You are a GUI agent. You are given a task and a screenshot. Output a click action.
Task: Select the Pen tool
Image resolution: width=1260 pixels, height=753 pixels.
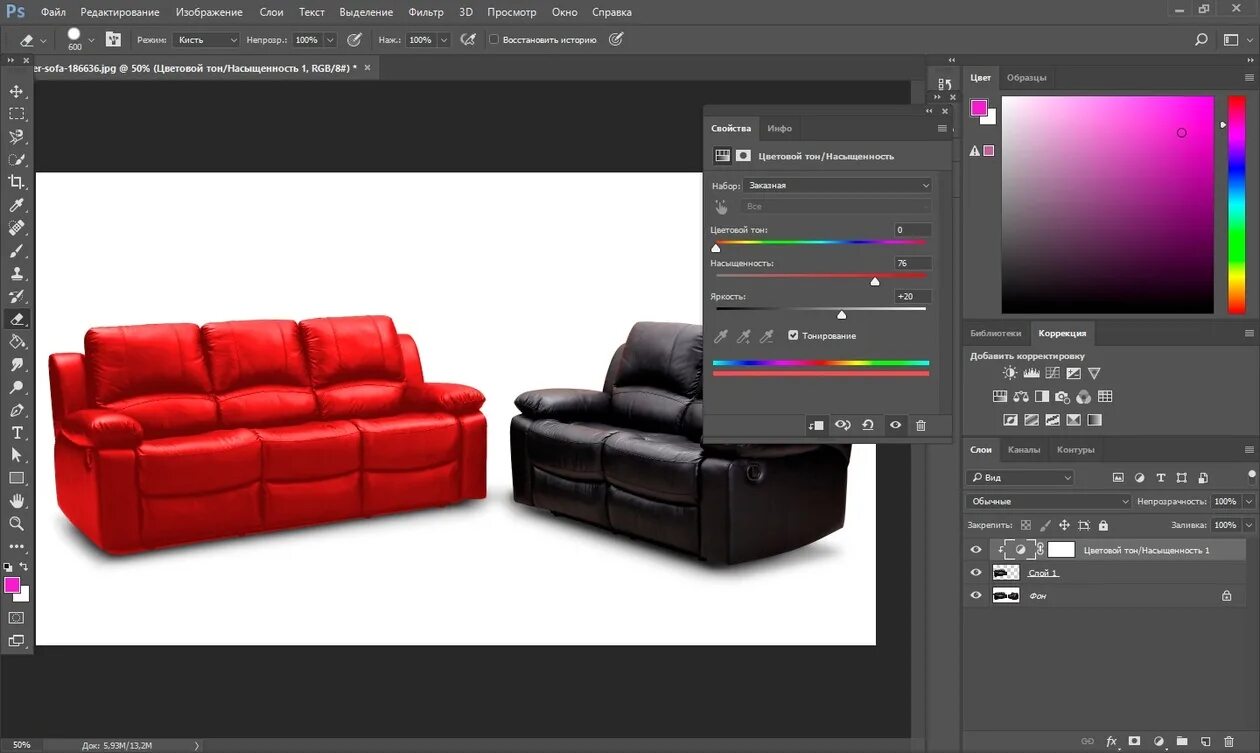[x=16, y=410]
